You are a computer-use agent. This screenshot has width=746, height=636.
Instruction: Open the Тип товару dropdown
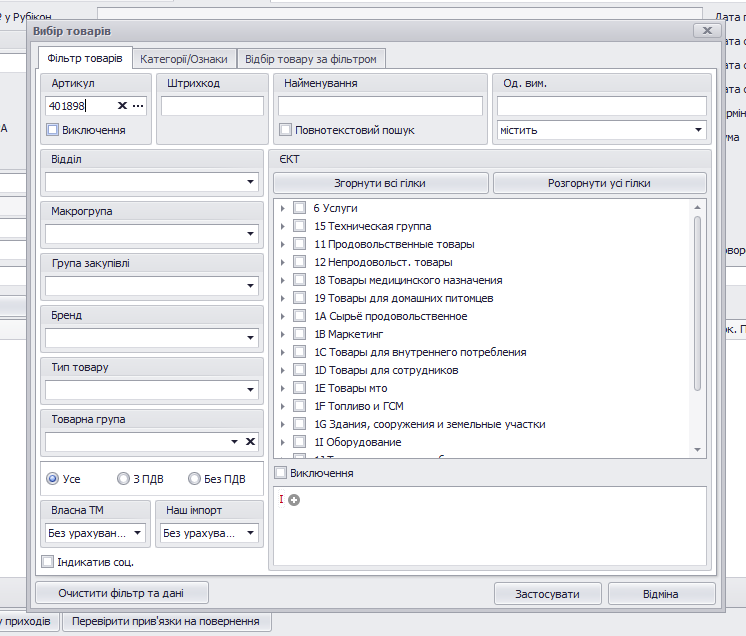pos(250,390)
